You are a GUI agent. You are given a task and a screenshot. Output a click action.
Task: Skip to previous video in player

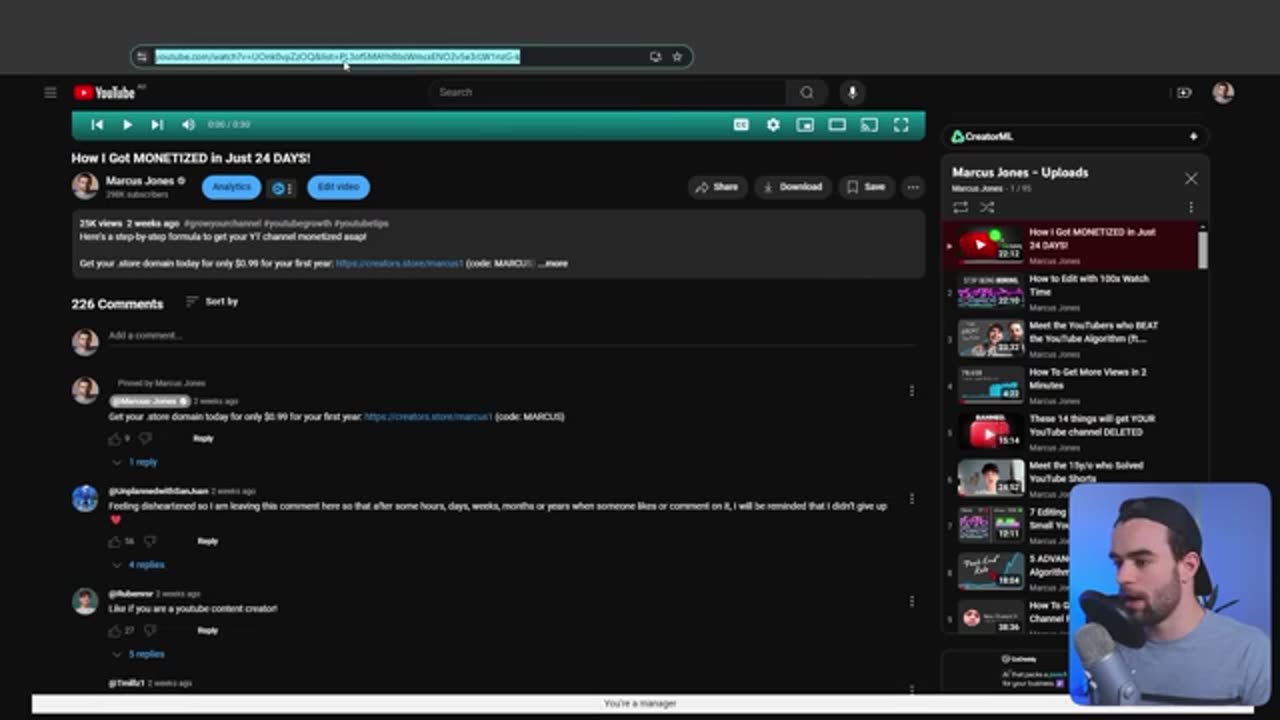point(97,125)
